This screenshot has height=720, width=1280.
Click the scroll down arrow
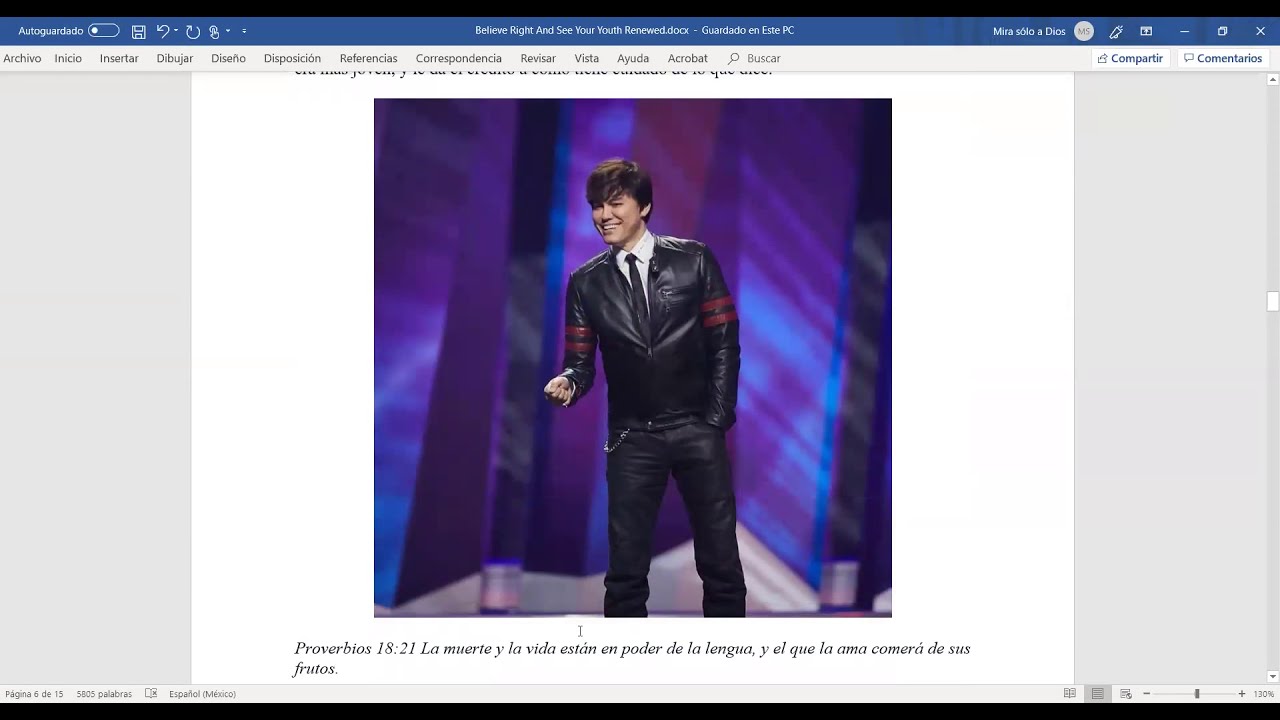click(x=1273, y=677)
